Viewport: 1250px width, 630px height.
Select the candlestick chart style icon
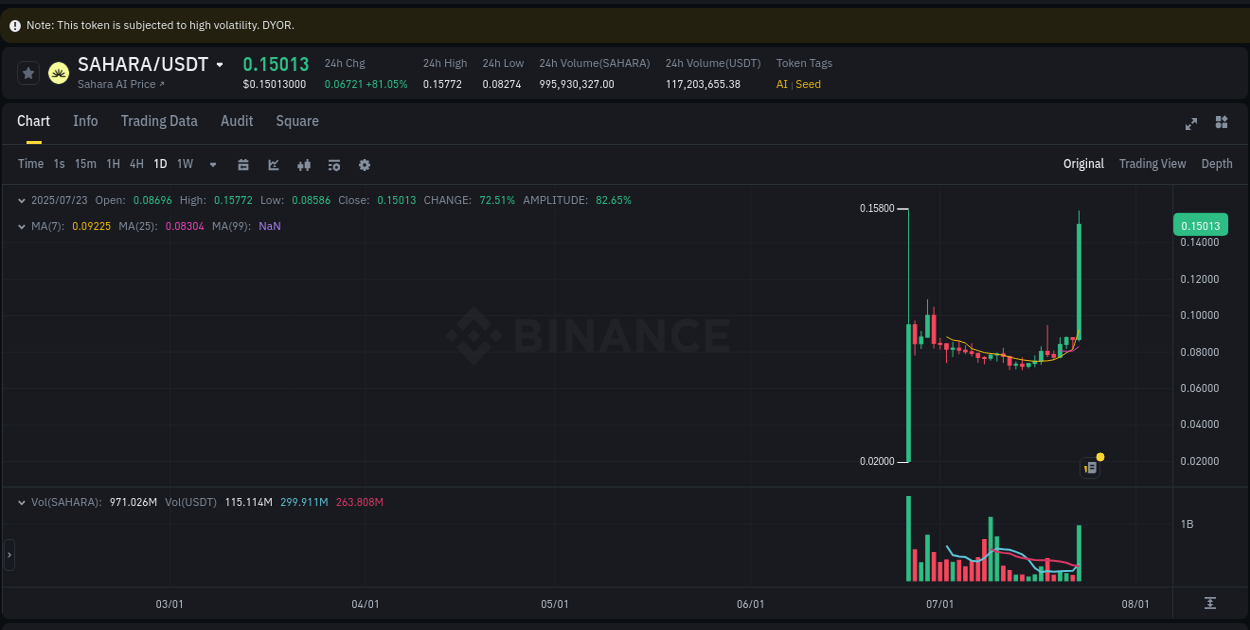pos(304,164)
